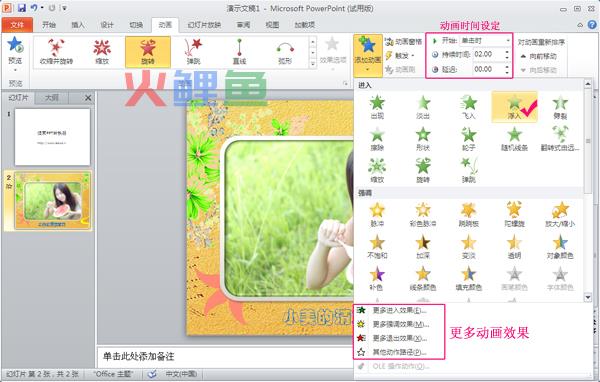Open 其他动作路径(P)... menu entry
Viewport: 600px width, 382px height.
click(x=399, y=352)
